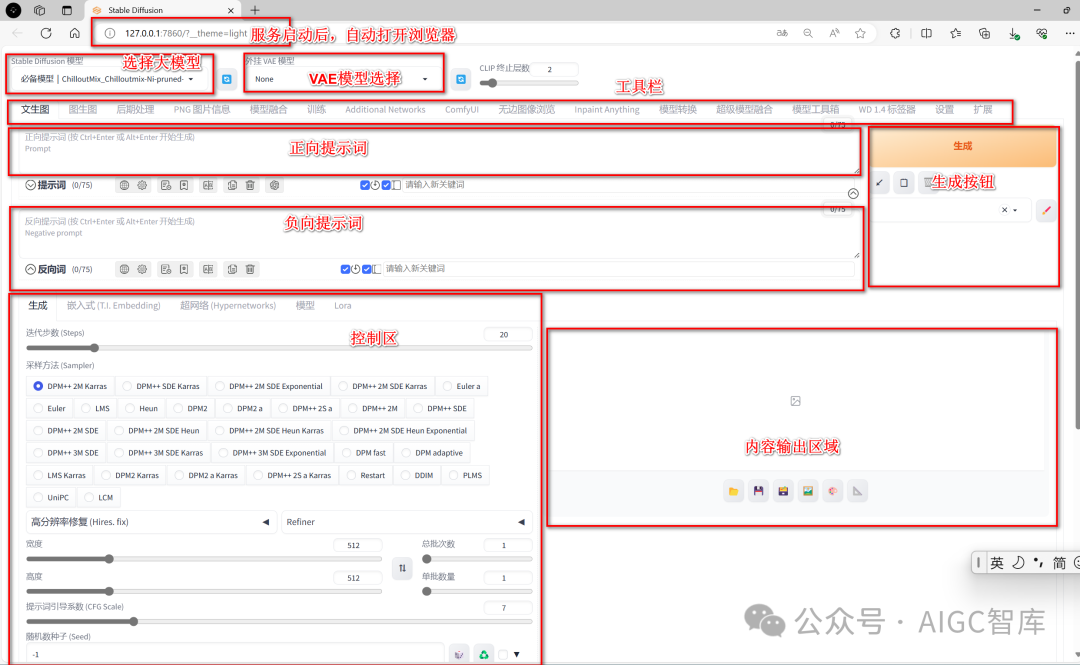
Task: Refresh the Stable Diffusion checkpoint list
Action: (227, 79)
